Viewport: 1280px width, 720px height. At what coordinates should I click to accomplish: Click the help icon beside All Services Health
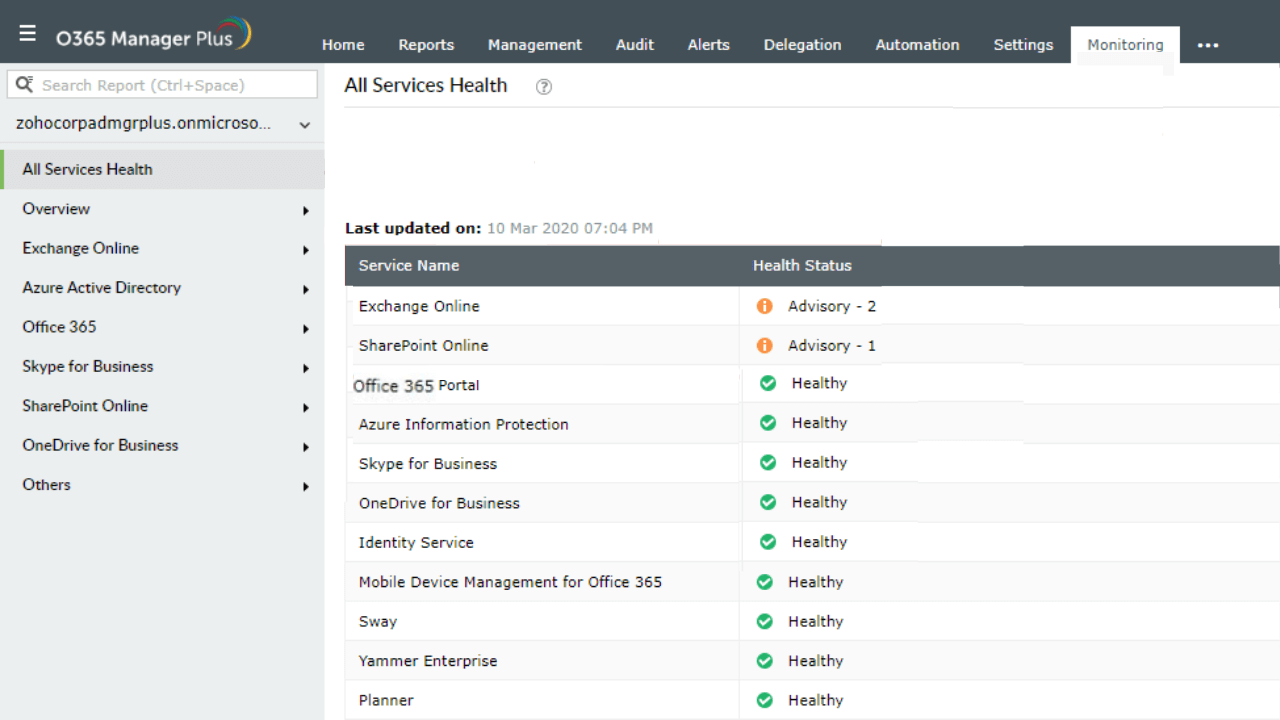544,87
